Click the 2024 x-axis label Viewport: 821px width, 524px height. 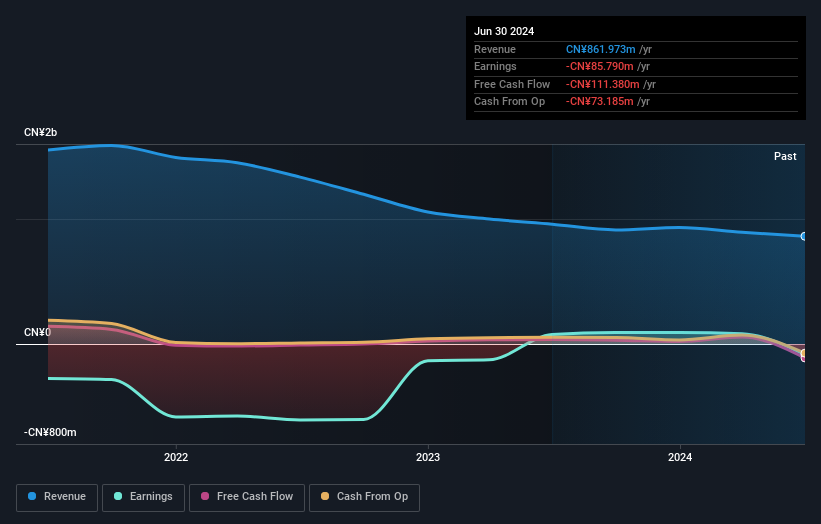click(x=680, y=457)
